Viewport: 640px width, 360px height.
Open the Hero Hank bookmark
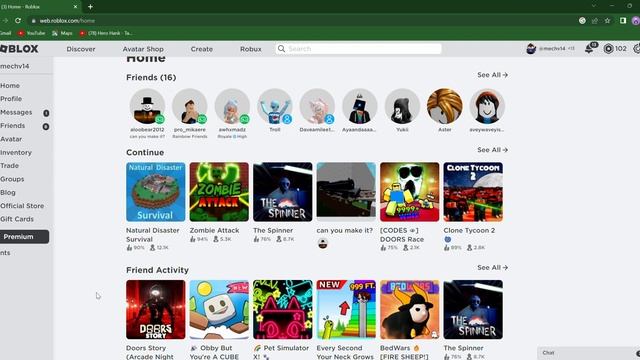click(106, 33)
